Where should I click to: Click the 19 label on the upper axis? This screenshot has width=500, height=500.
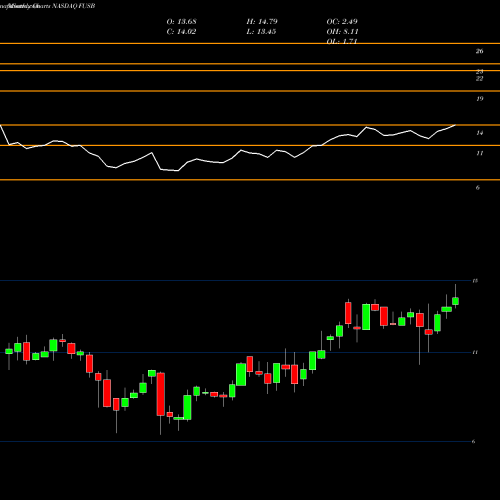tap(479, 99)
